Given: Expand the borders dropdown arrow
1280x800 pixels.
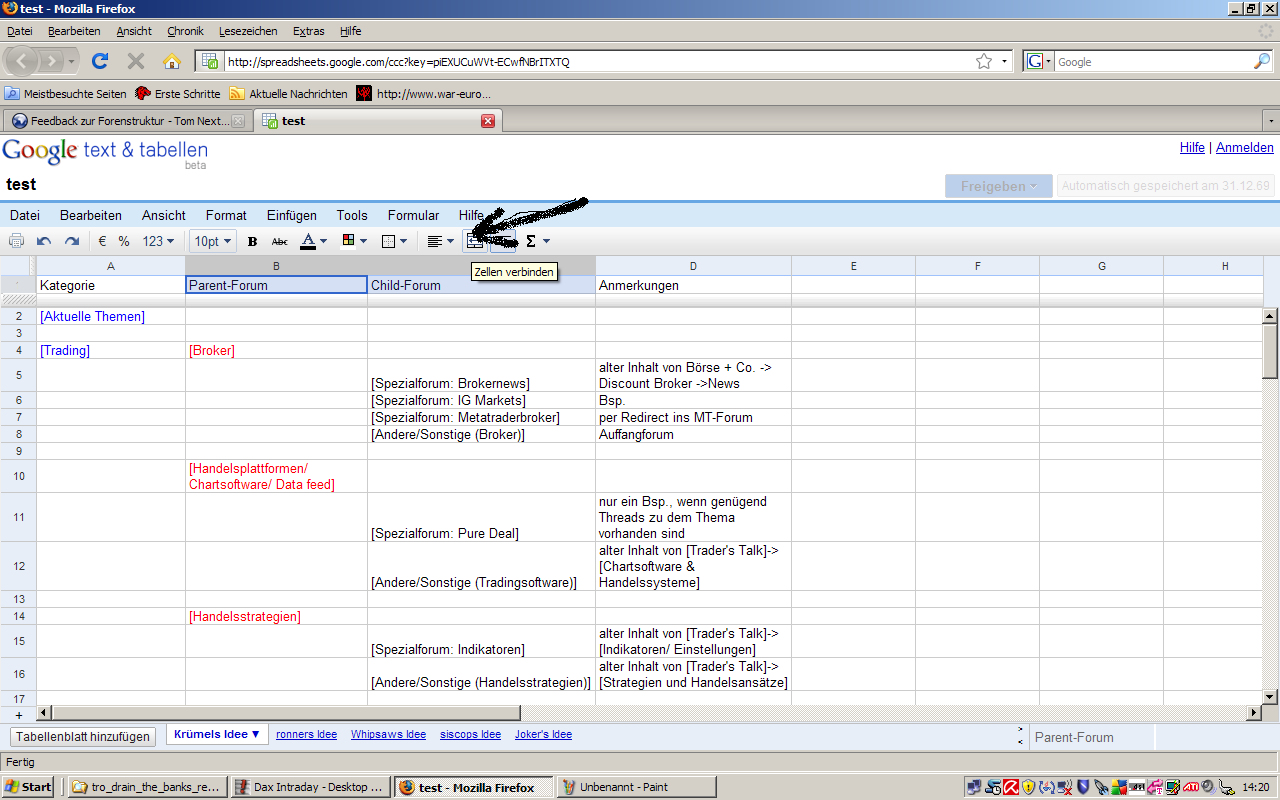Looking at the screenshot, I should (404, 241).
